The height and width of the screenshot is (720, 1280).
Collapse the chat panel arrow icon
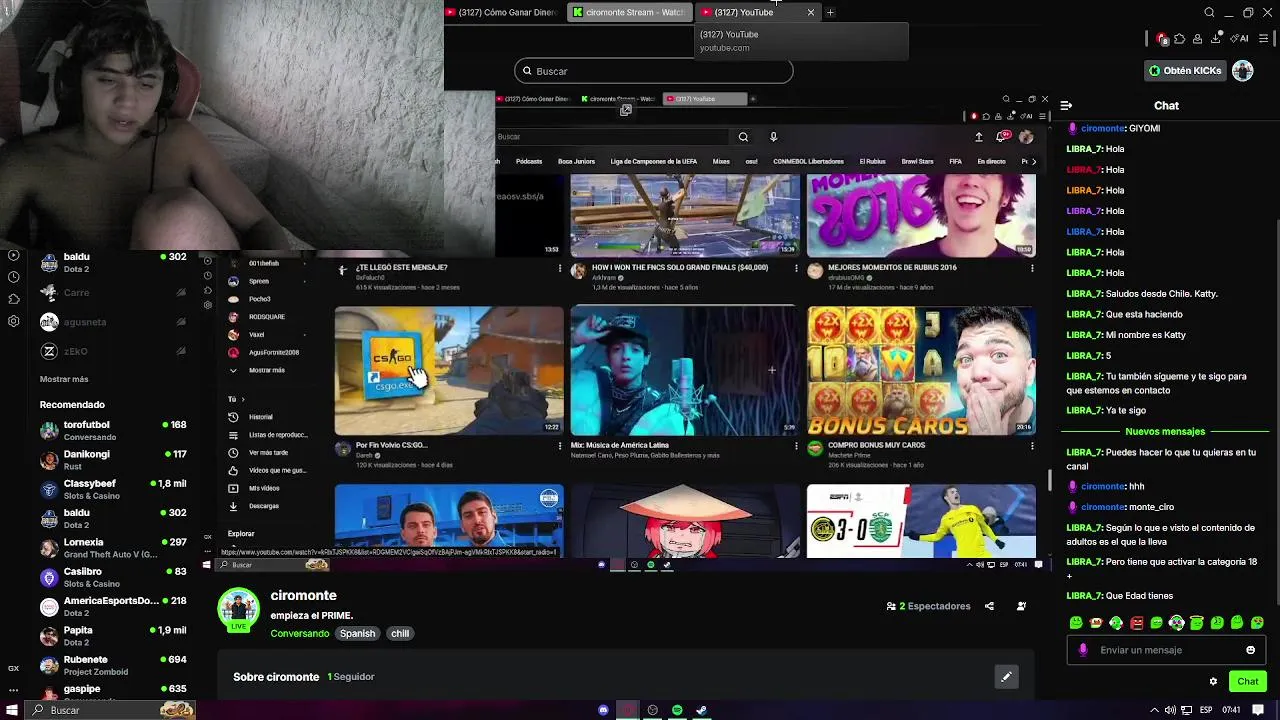click(x=1066, y=105)
